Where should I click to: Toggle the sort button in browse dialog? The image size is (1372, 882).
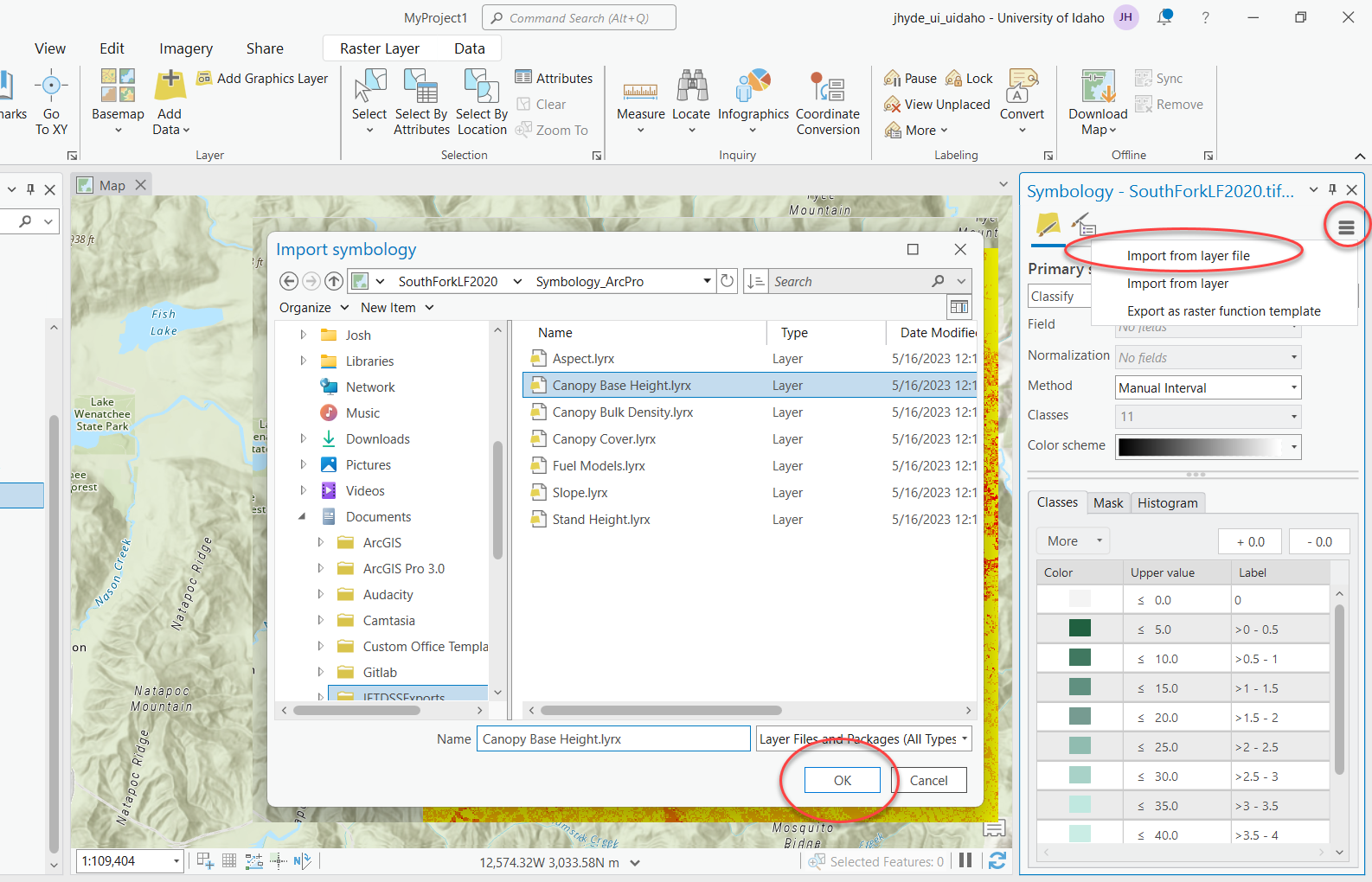click(755, 281)
